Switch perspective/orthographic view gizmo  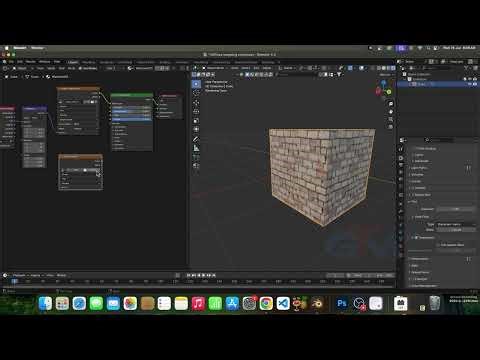point(391,127)
